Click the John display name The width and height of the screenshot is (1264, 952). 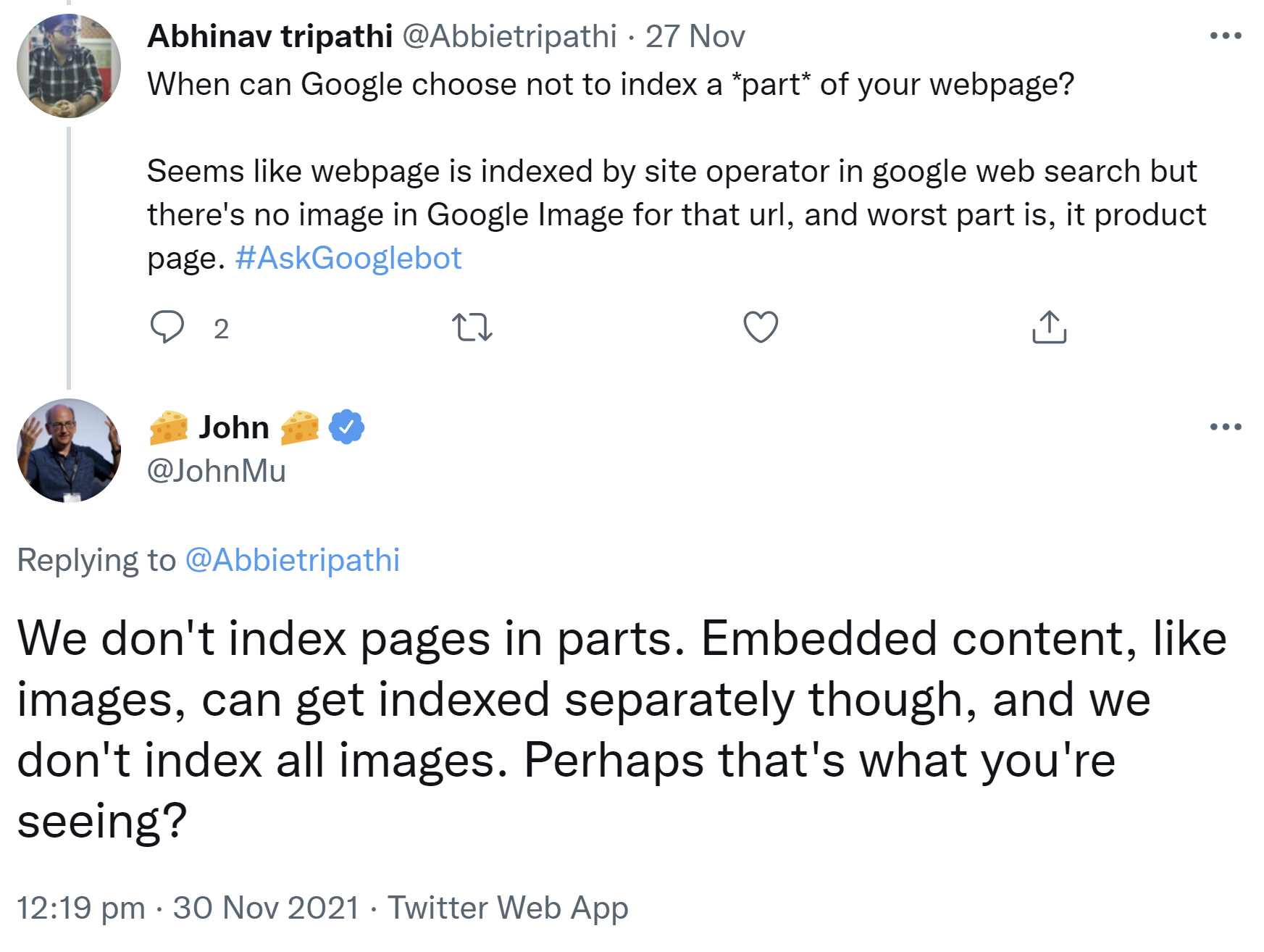click(x=234, y=427)
